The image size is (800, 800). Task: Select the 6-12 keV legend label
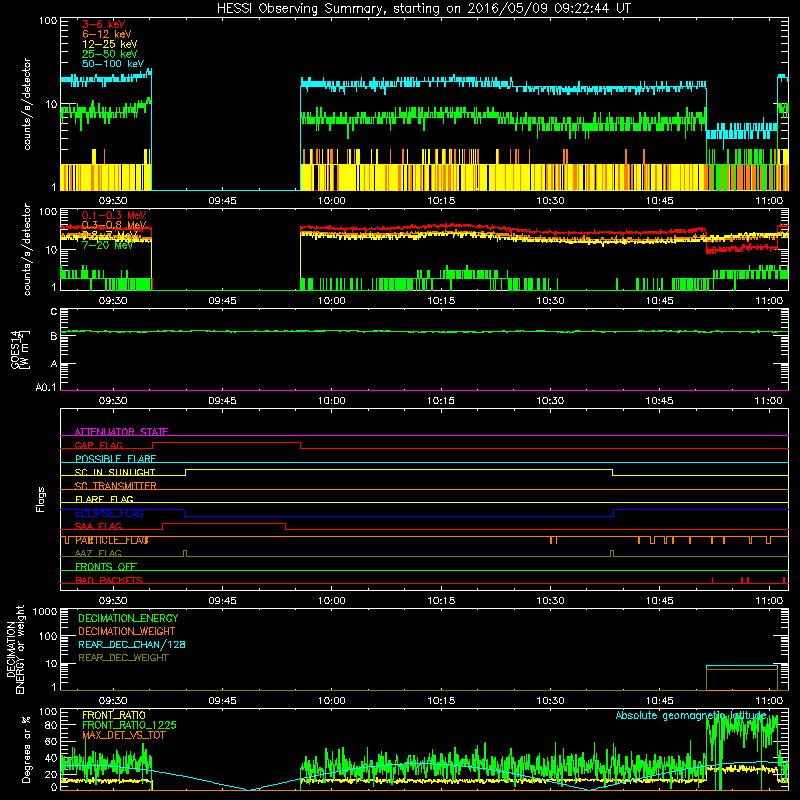tap(106, 34)
